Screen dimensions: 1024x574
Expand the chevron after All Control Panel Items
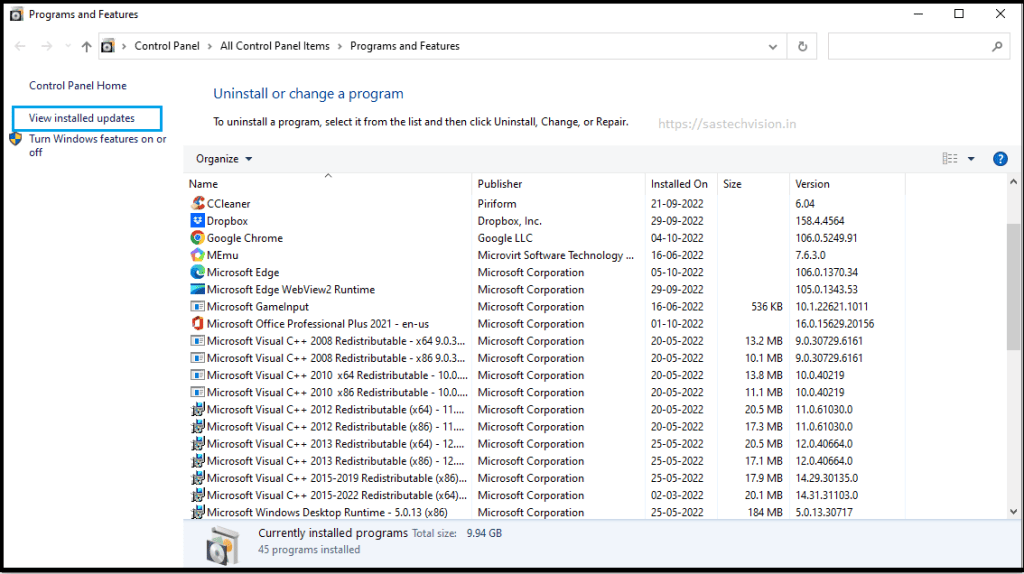coord(340,46)
